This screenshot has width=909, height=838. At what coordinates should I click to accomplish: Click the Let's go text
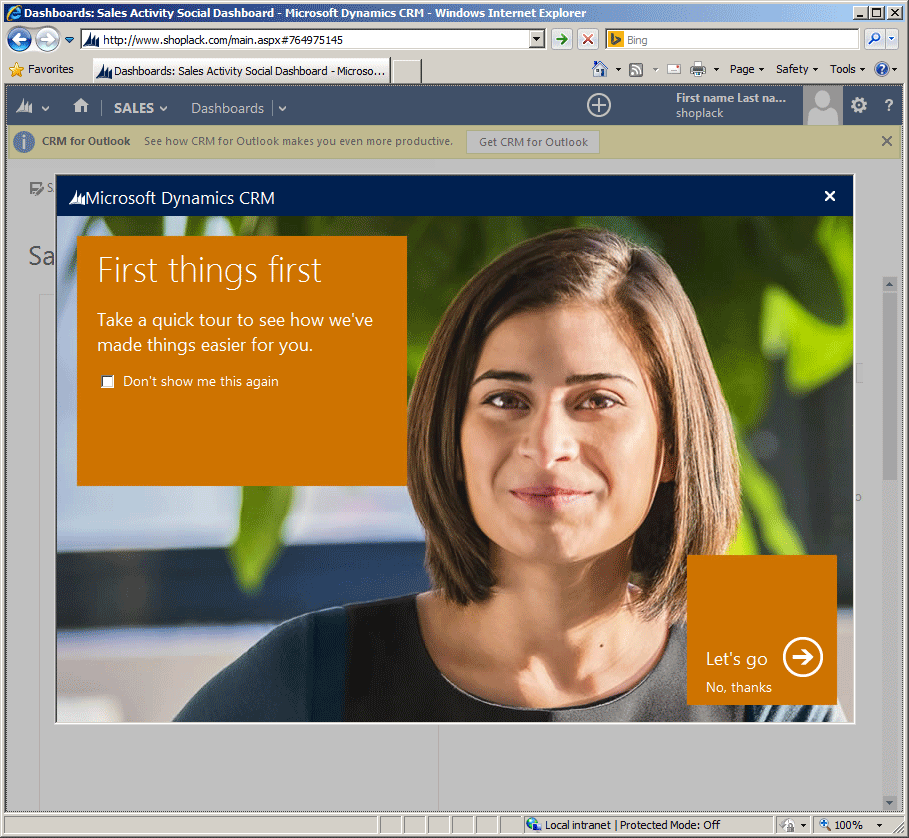pos(736,660)
